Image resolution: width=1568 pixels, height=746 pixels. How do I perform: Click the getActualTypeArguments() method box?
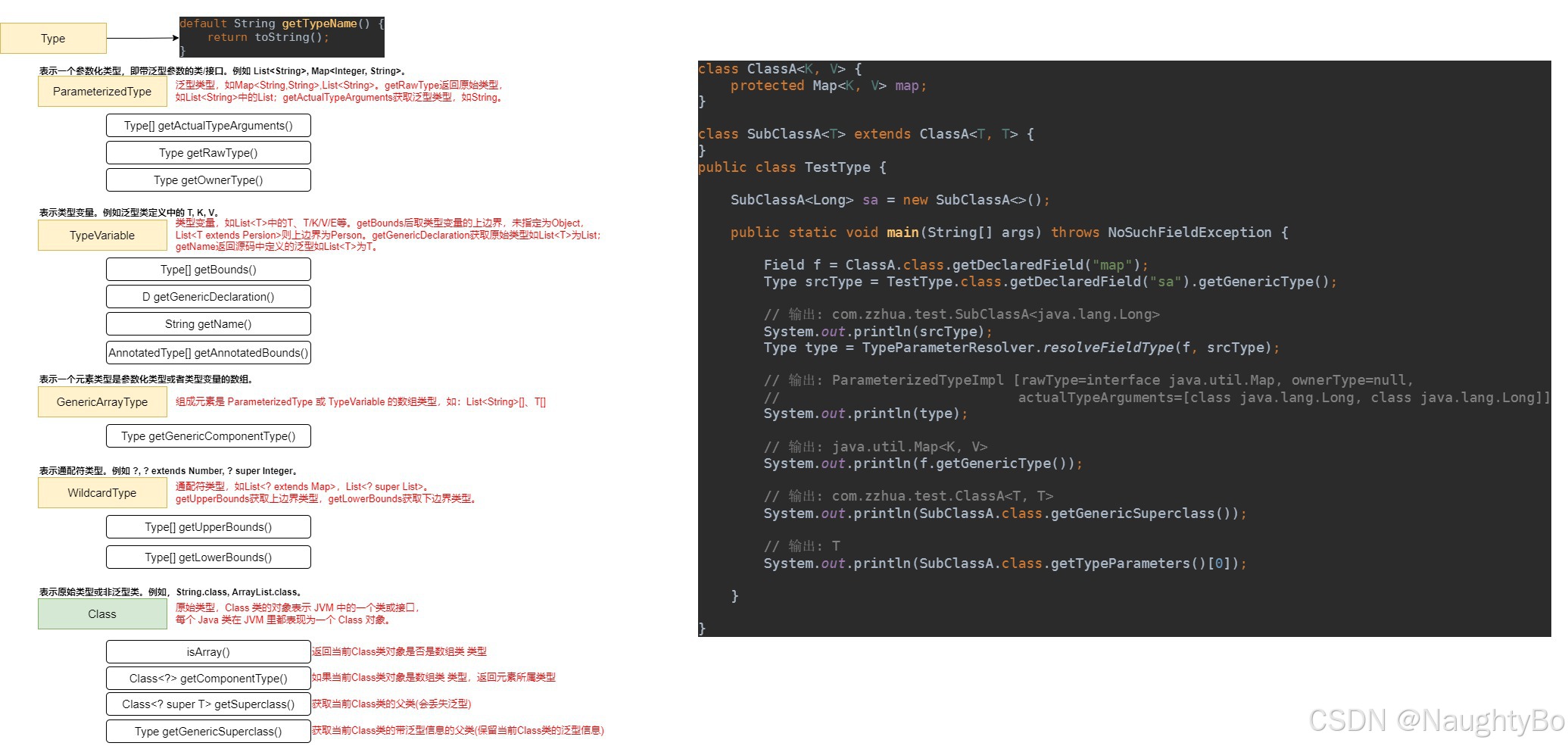[x=208, y=125]
